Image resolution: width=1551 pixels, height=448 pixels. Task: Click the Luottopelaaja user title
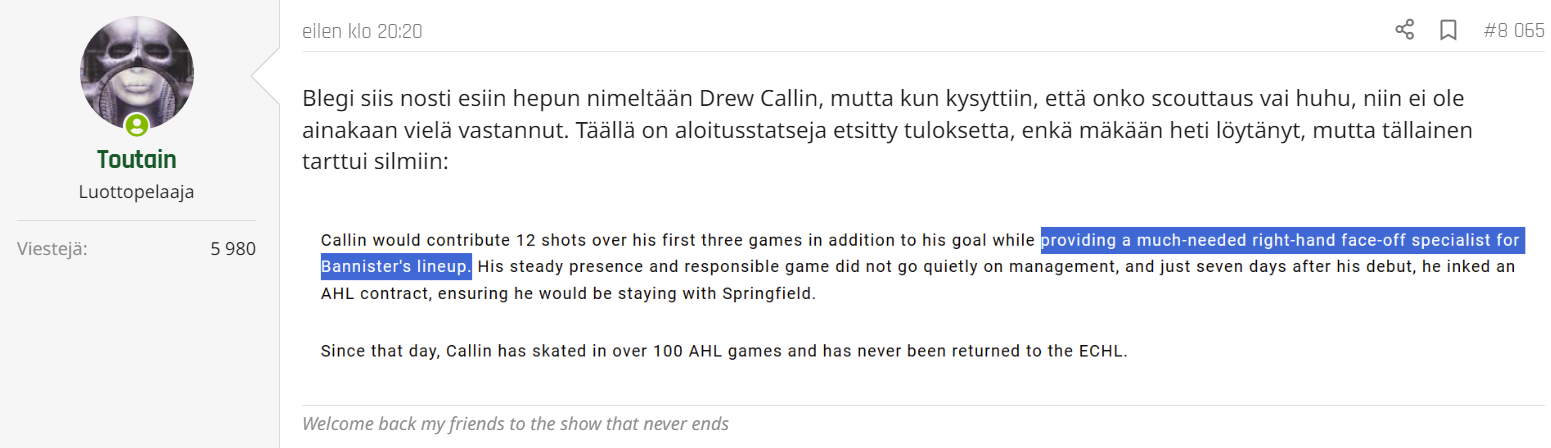click(x=137, y=191)
